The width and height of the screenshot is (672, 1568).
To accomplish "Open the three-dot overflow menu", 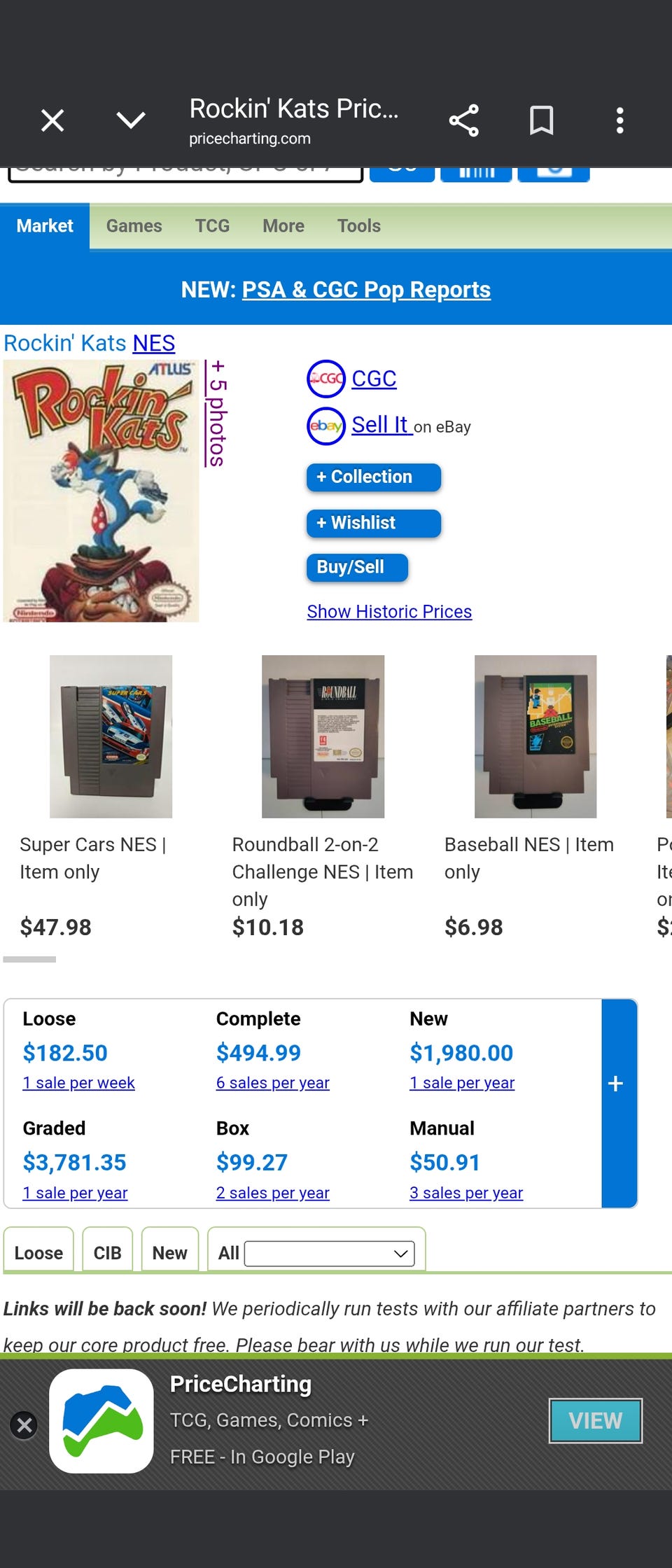I will [x=619, y=120].
